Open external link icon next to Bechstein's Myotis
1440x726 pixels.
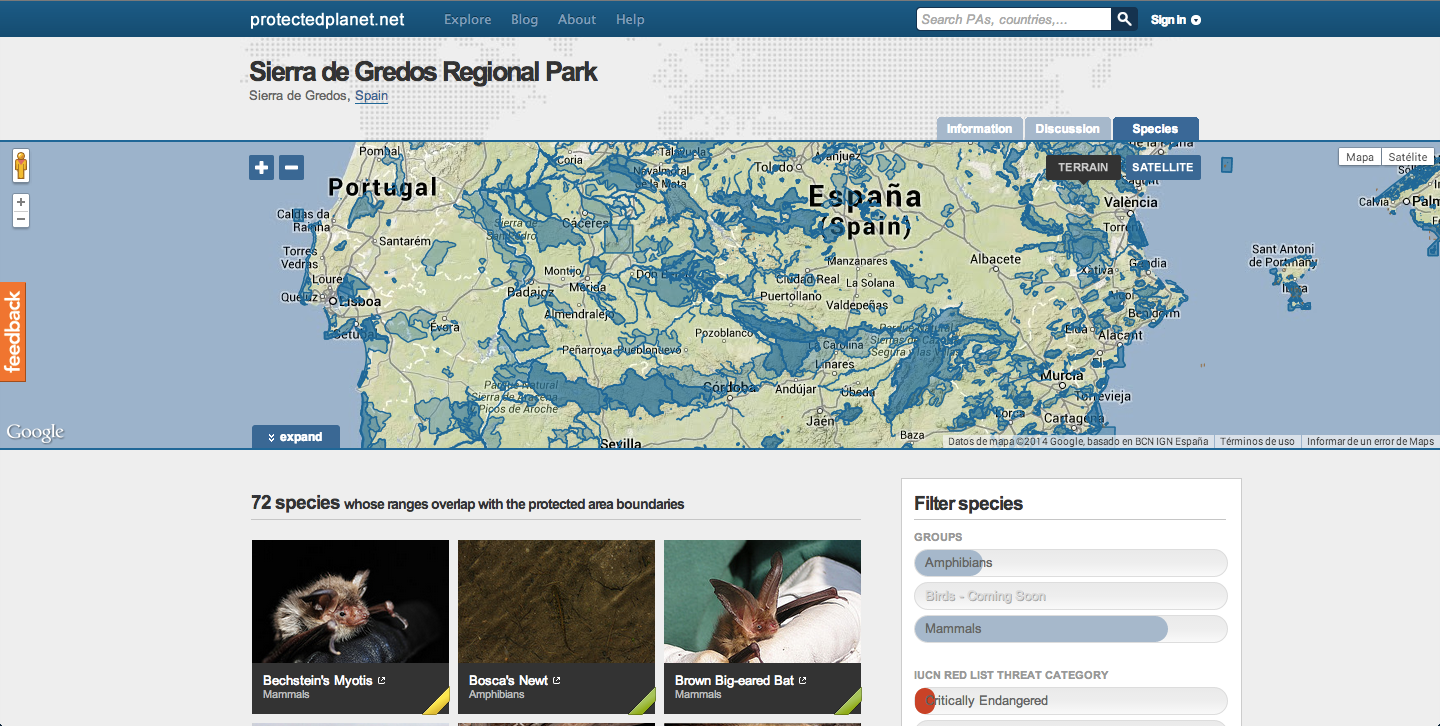[x=382, y=681]
